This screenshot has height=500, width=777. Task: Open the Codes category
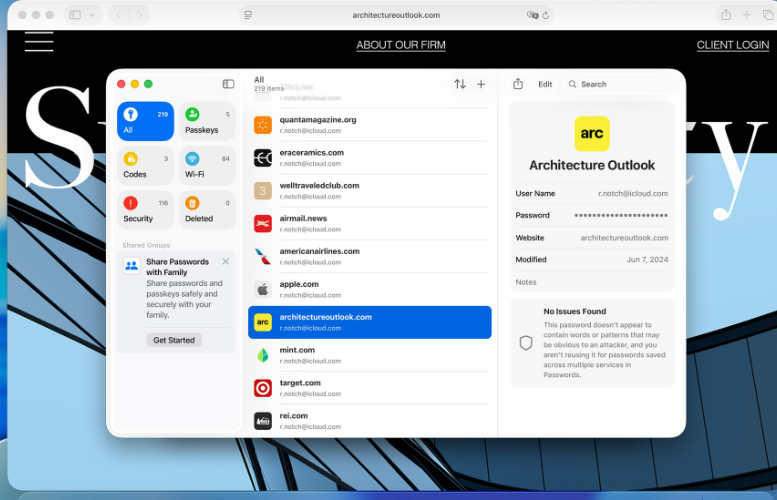point(145,166)
